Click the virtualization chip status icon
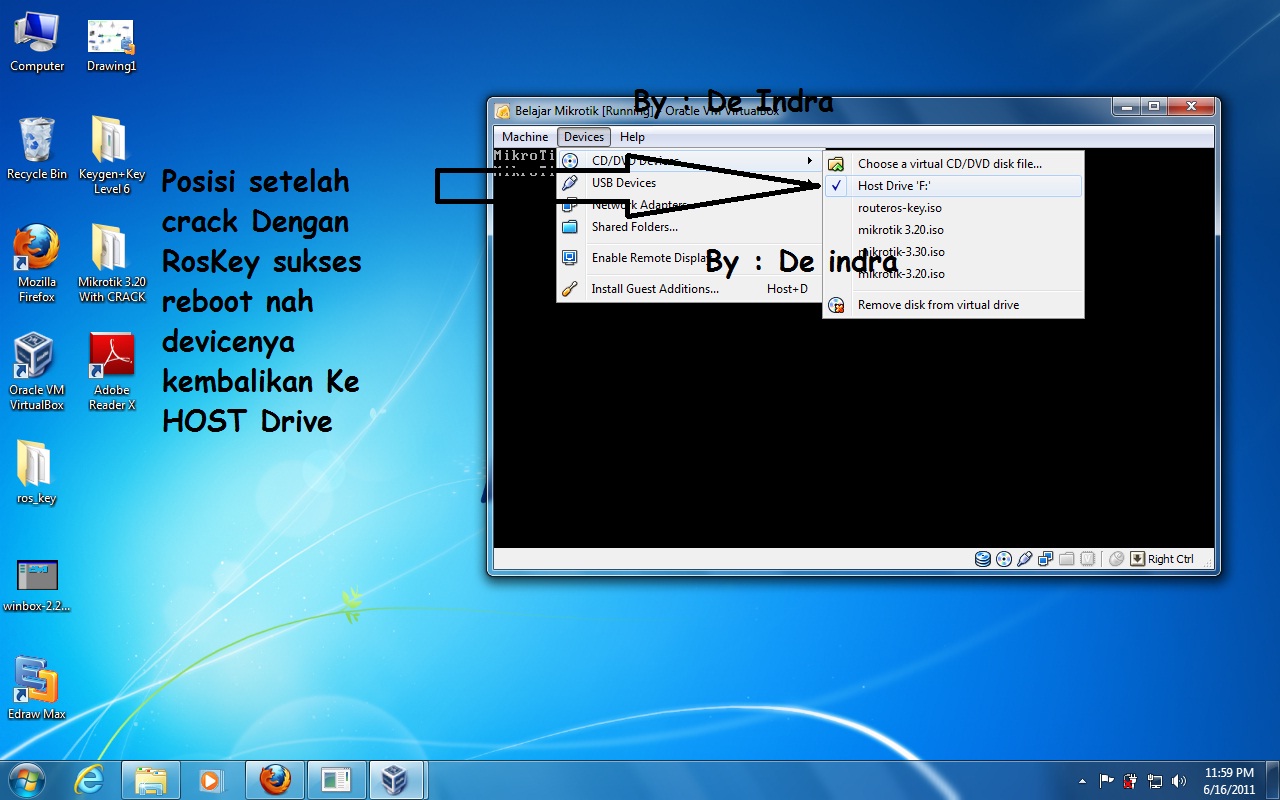Image resolution: width=1280 pixels, height=800 pixels. coord(1087,559)
